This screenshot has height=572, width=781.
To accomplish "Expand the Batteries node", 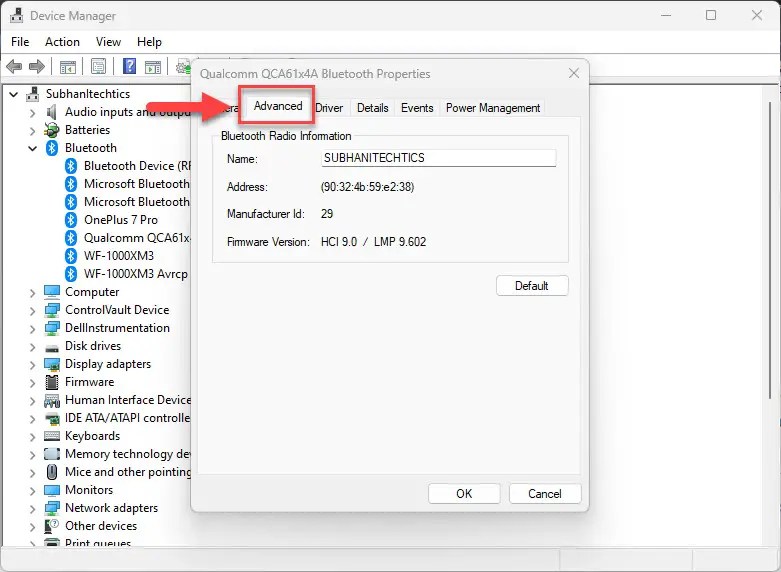I will [x=32, y=131].
